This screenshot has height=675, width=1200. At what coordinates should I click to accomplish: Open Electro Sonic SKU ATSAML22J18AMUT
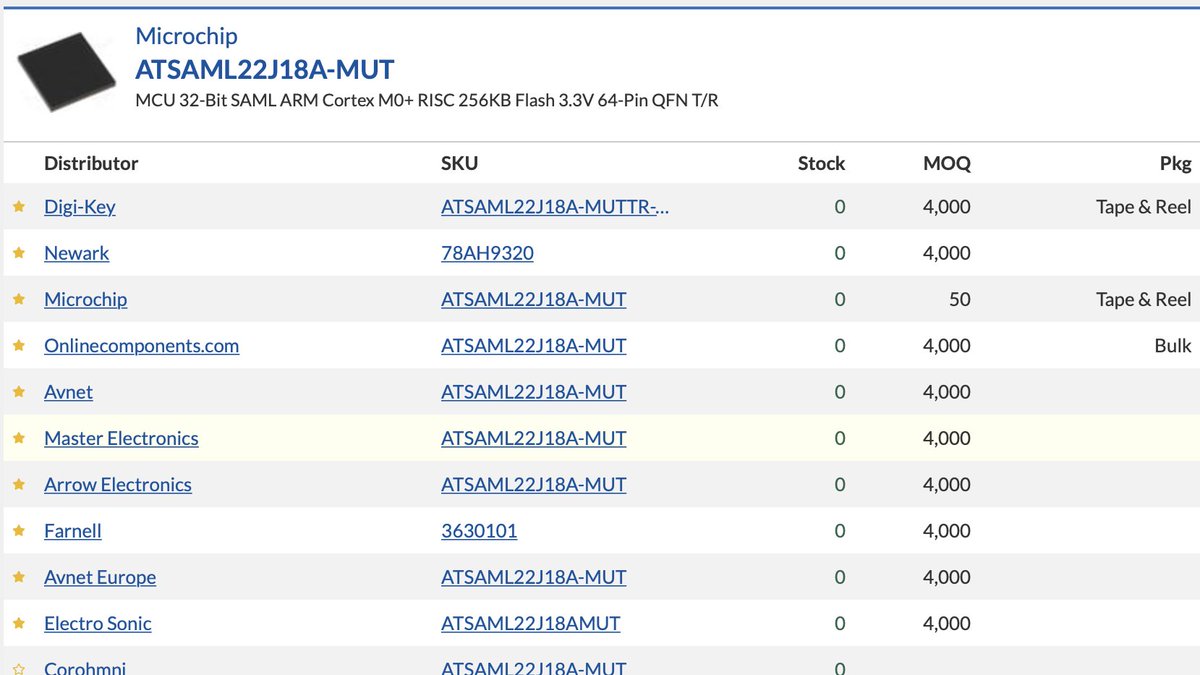click(531, 623)
